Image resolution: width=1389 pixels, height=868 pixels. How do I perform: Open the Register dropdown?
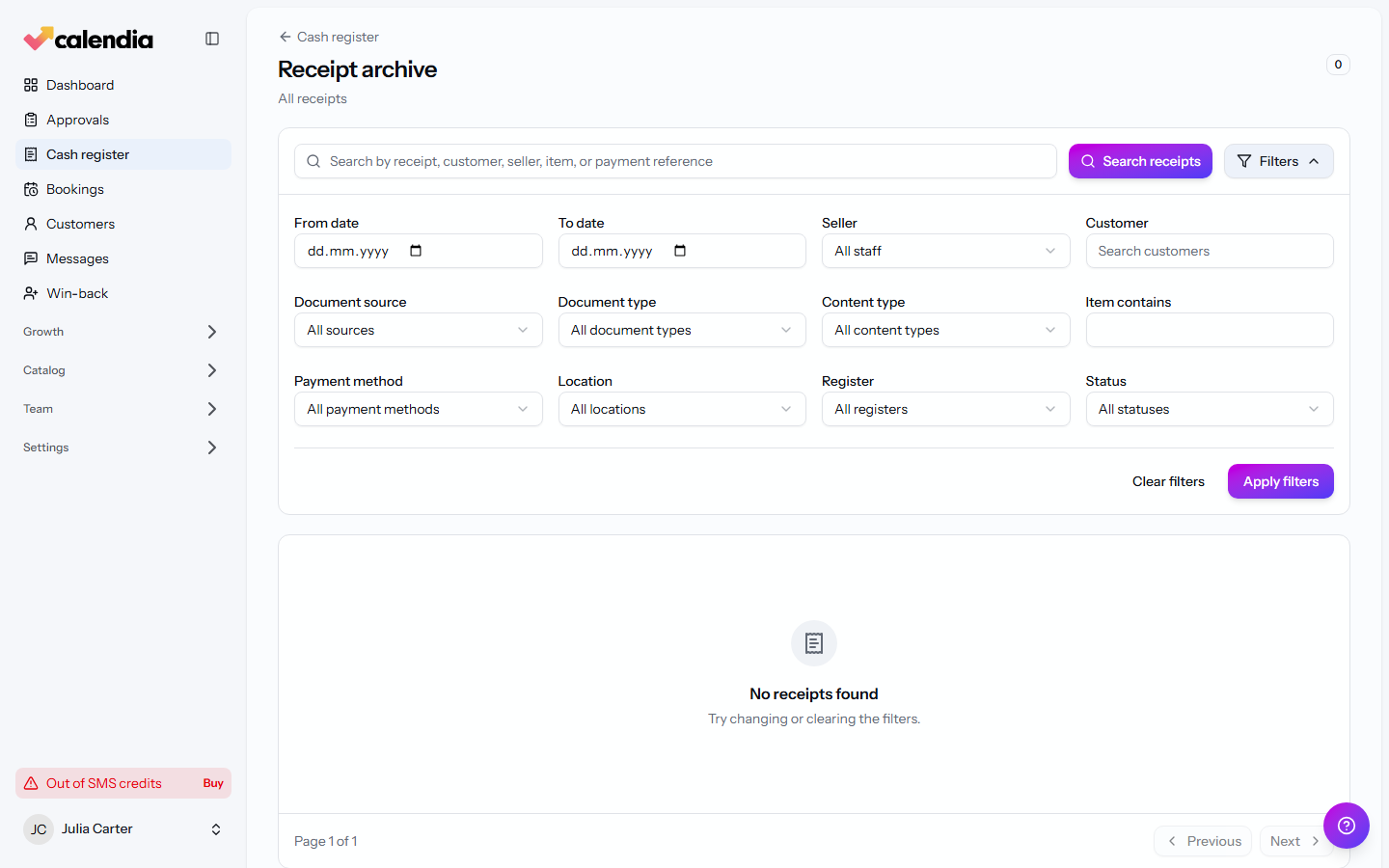[x=945, y=409]
